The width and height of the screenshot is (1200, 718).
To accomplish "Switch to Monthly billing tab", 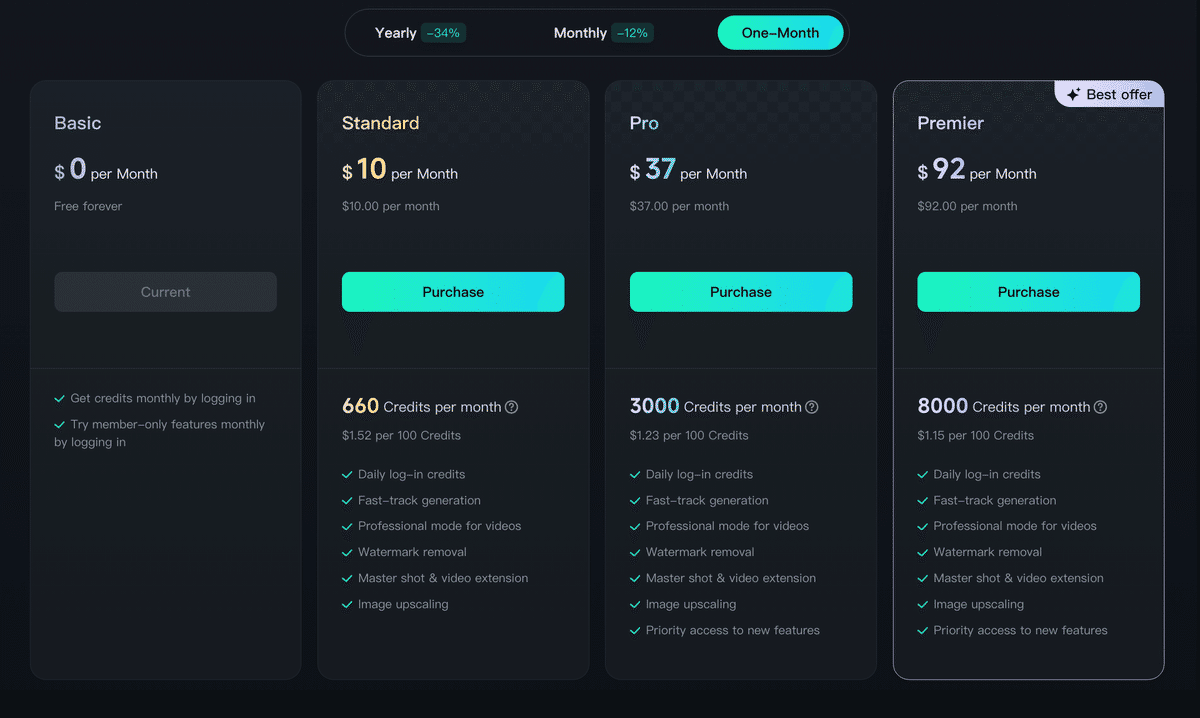I will (580, 33).
